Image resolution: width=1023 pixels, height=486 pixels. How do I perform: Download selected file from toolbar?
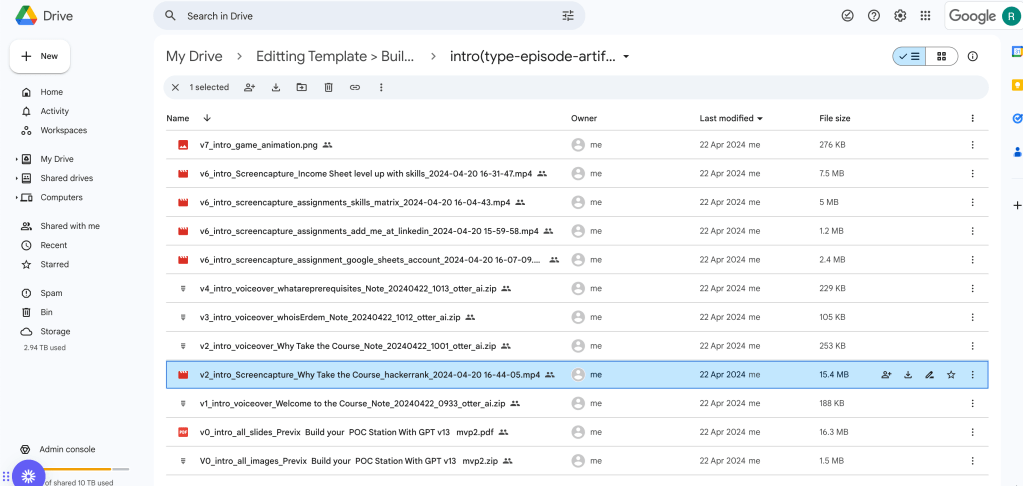[275, 87]
